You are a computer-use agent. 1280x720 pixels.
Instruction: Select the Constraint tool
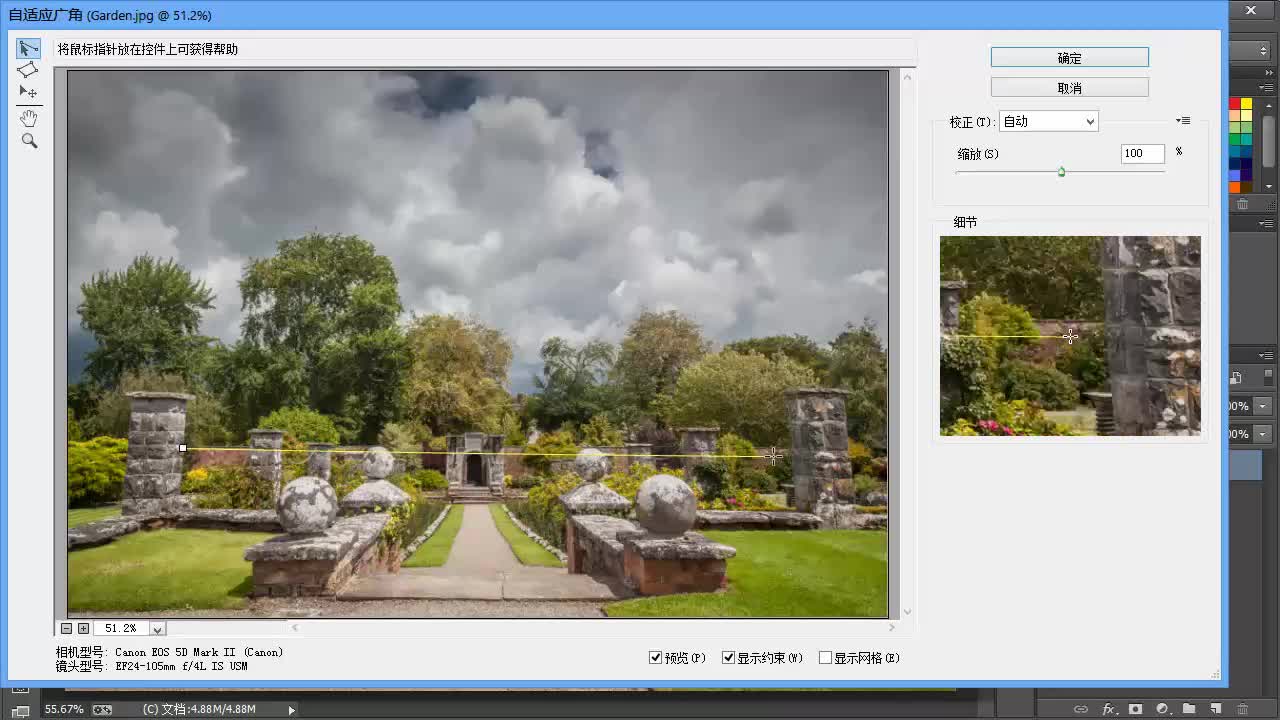28,47
